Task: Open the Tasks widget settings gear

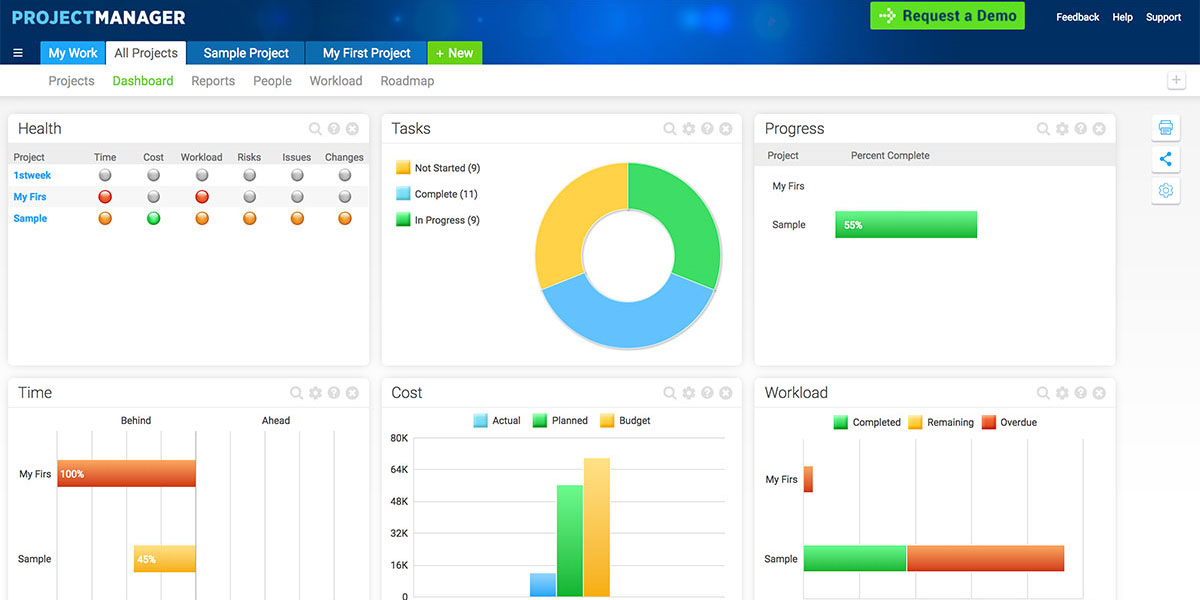Action: point(688,128)
